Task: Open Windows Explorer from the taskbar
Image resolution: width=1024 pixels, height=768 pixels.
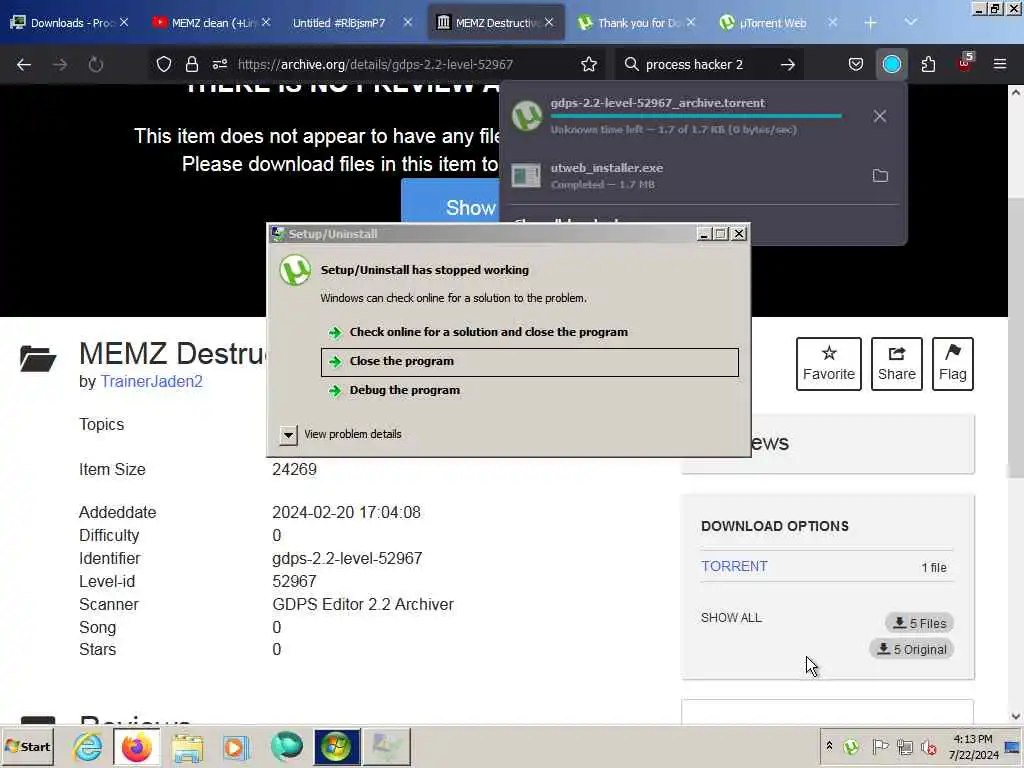Action: coord(187,746)
